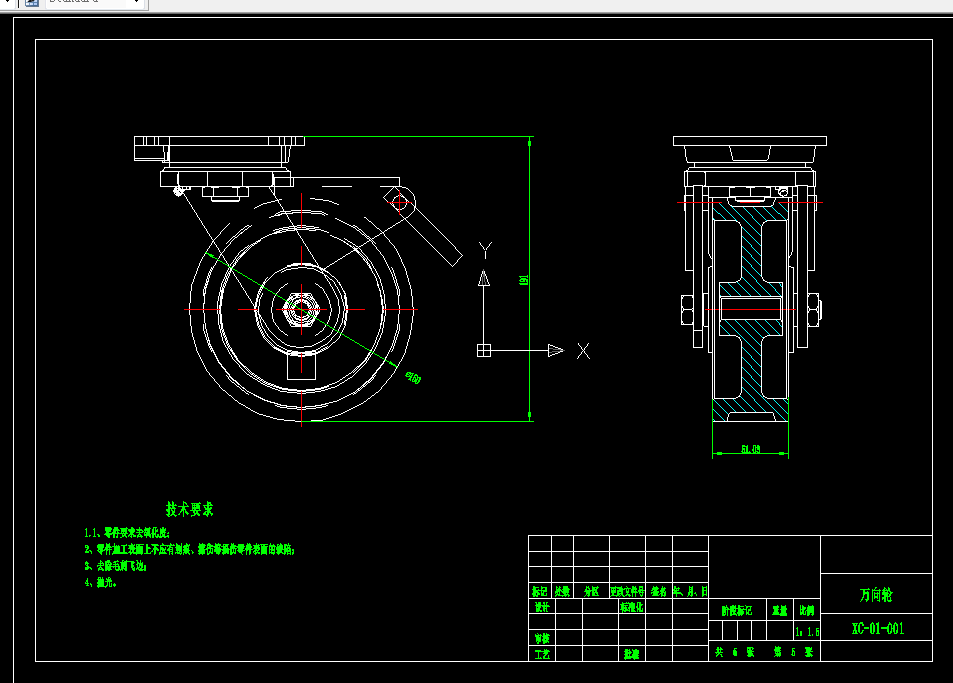The height and width of the screenshot is (683, 953).
Task: Select the 设计 row label
Action: tap(542, 606)
